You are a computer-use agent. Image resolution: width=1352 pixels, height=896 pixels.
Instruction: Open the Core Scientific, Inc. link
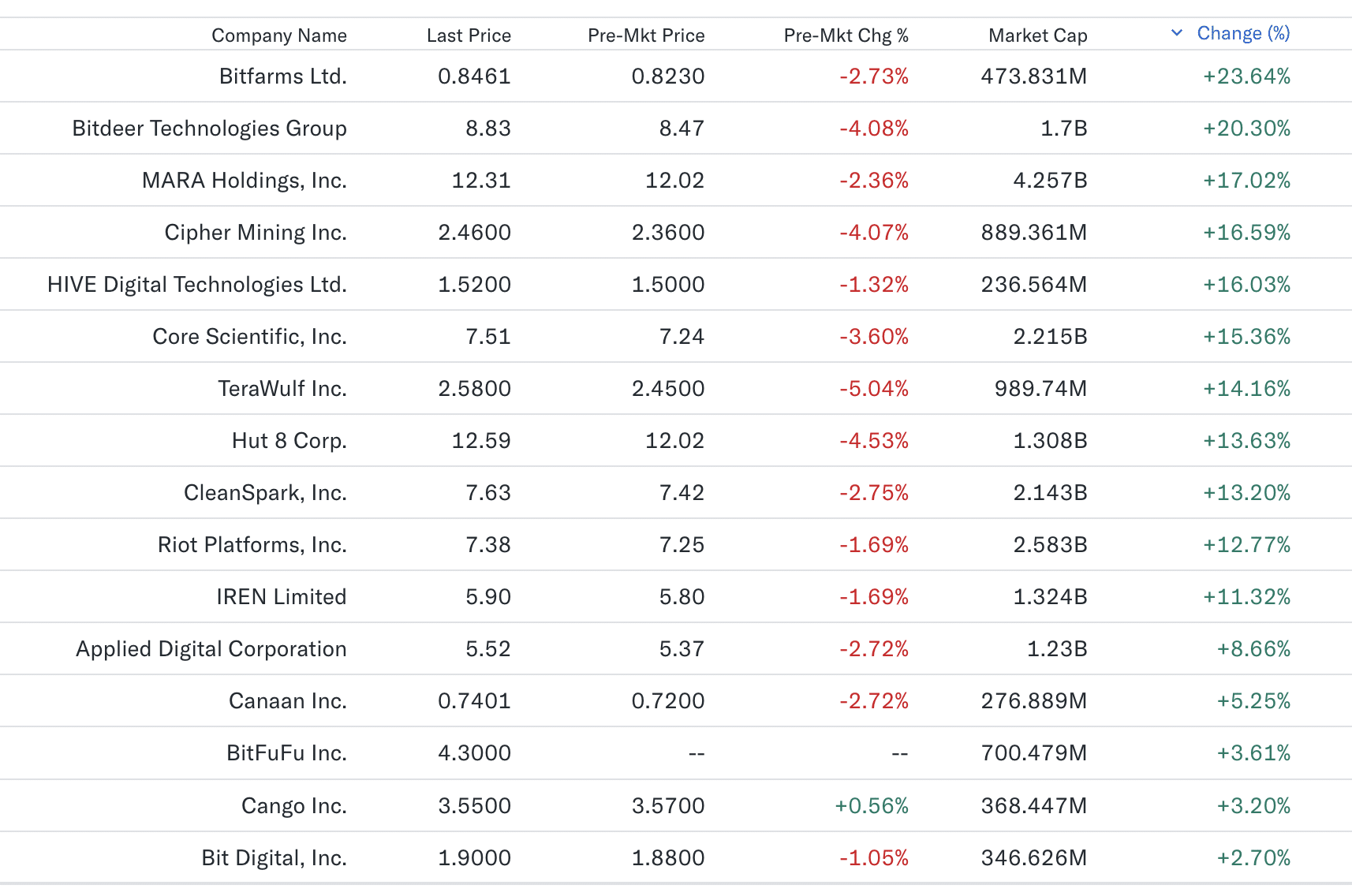pos(250,337)
